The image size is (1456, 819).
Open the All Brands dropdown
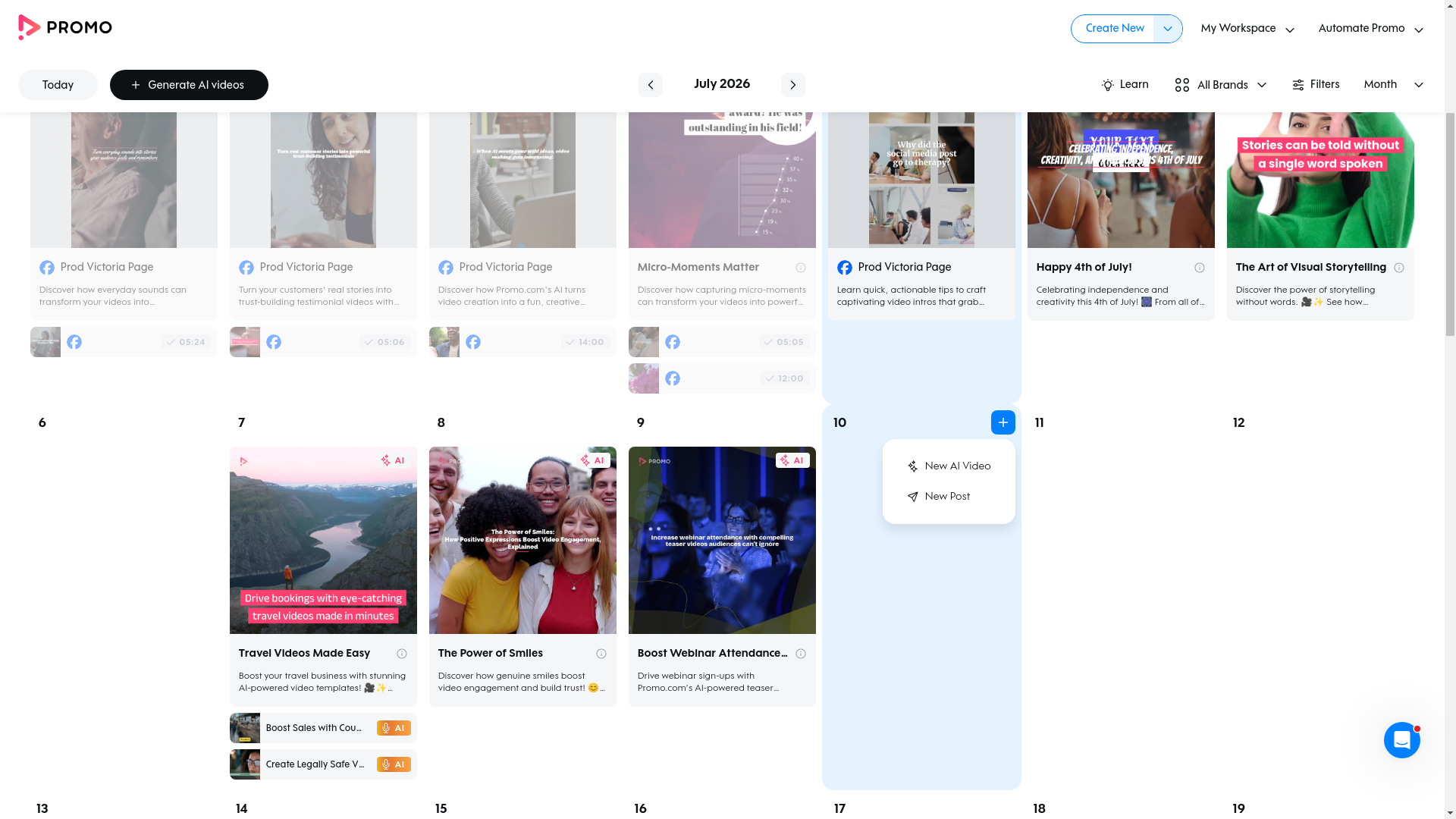1220,85
